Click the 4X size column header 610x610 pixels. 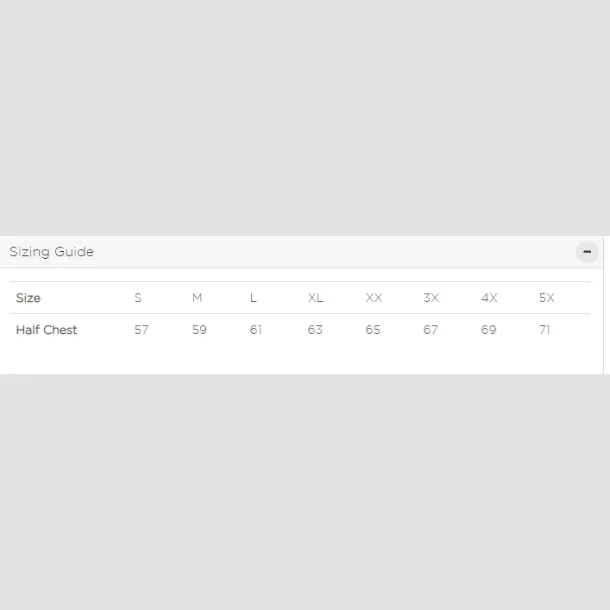[489, 298]
